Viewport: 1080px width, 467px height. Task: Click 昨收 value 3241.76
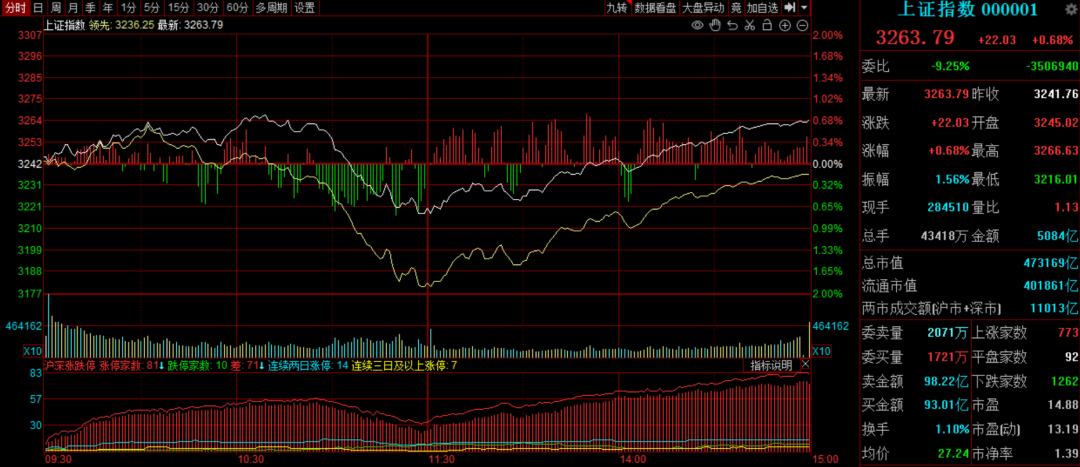click(x=1057, y=94)
